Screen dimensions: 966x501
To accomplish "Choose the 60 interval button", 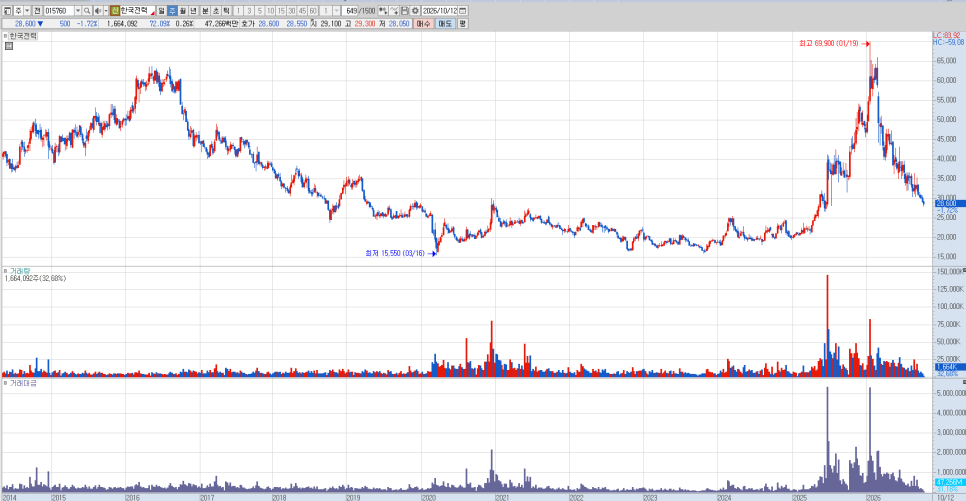I will 313,11.
